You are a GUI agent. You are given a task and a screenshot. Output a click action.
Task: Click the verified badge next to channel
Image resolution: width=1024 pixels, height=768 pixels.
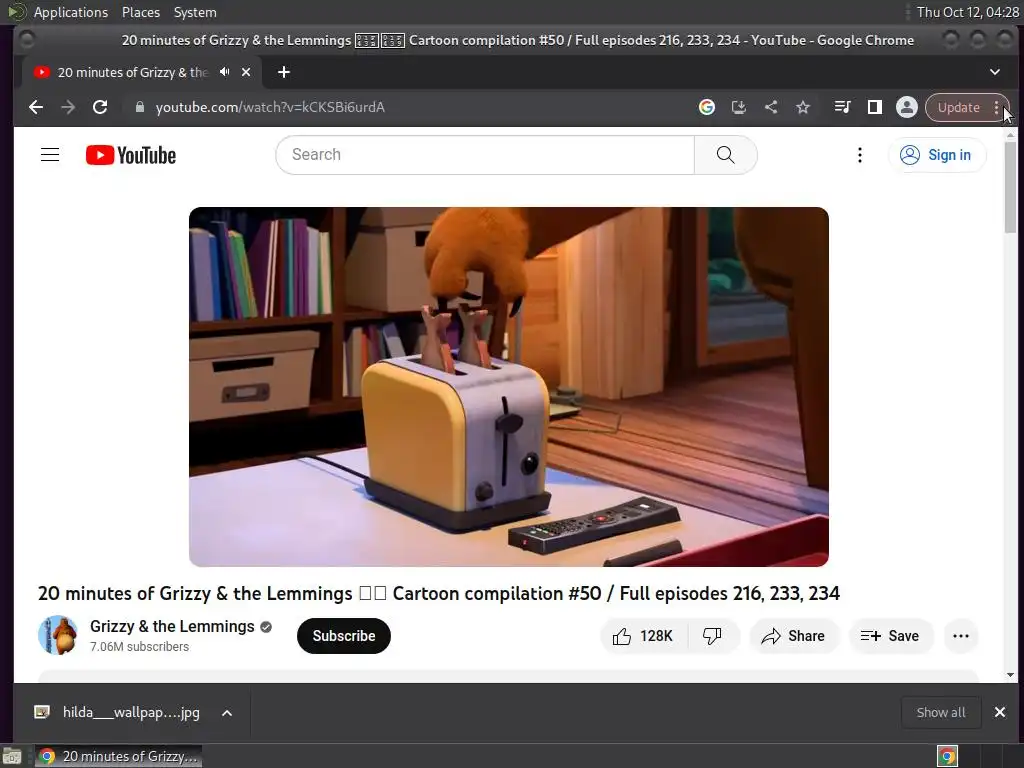[x=266, y=627]
